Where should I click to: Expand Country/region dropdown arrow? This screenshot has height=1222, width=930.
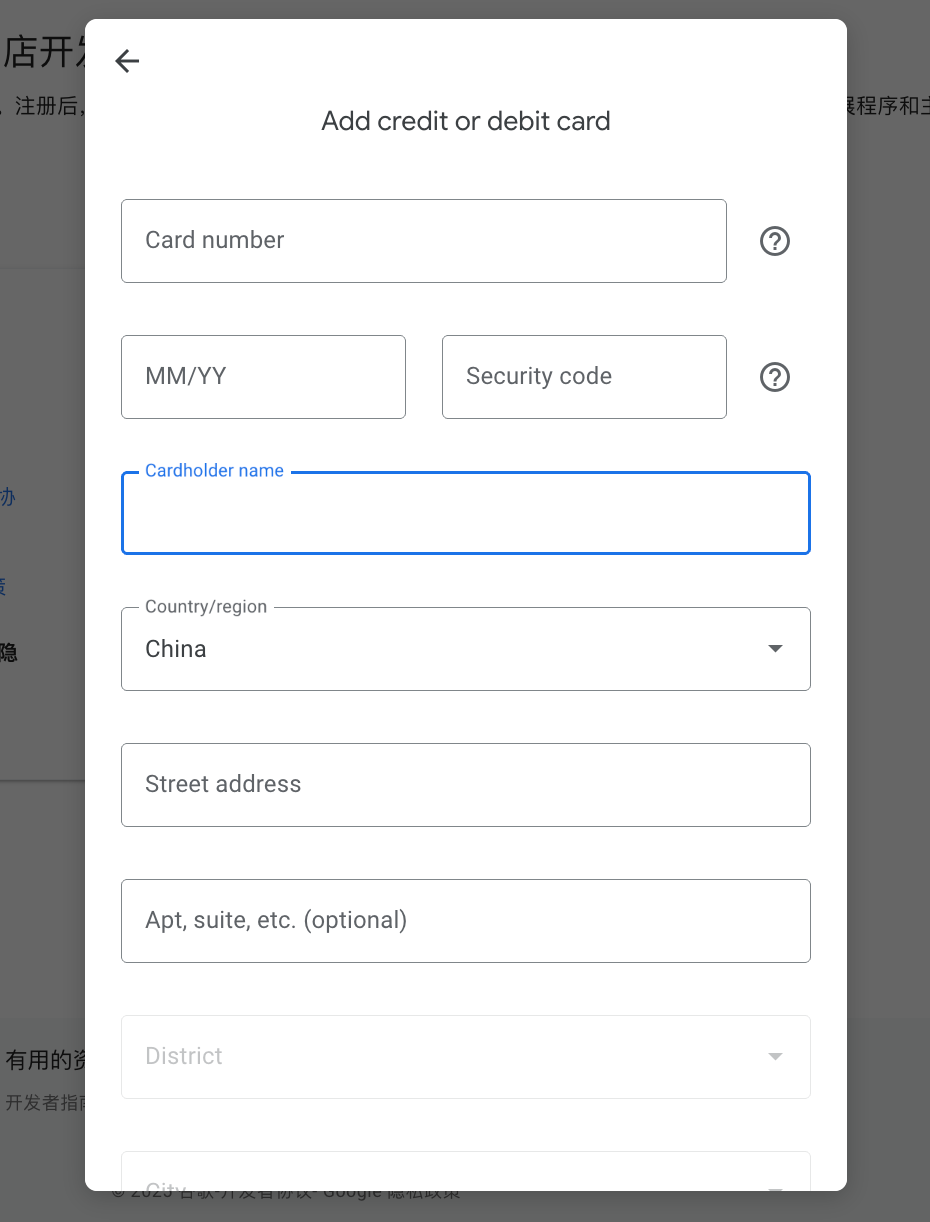coord(775,649)
